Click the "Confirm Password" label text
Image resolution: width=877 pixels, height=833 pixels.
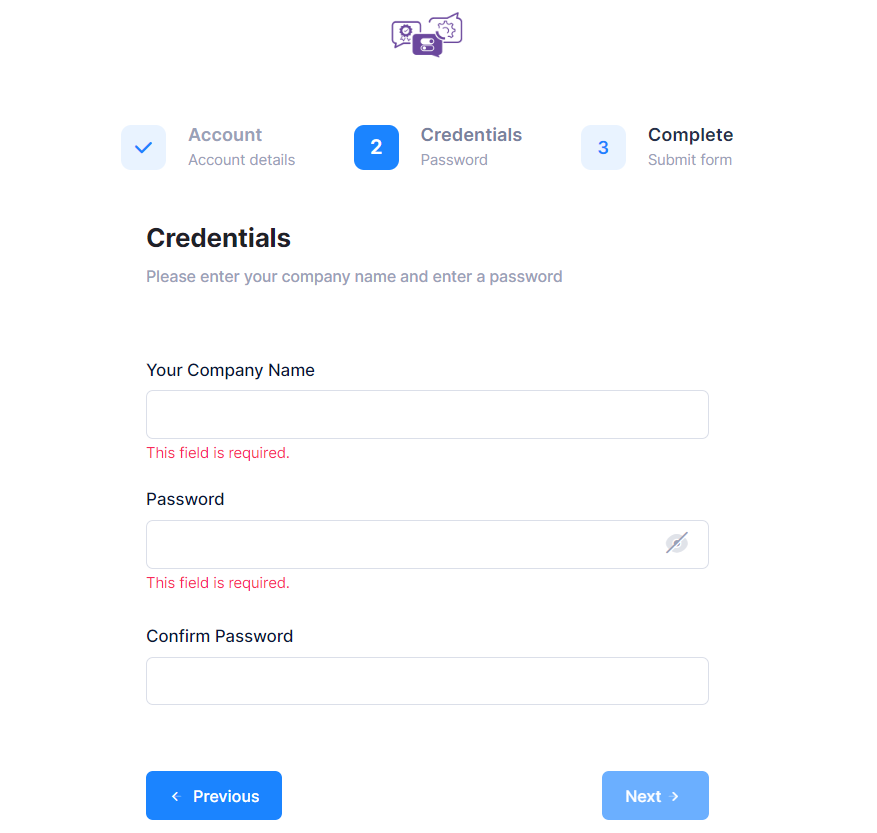point(219,636)
